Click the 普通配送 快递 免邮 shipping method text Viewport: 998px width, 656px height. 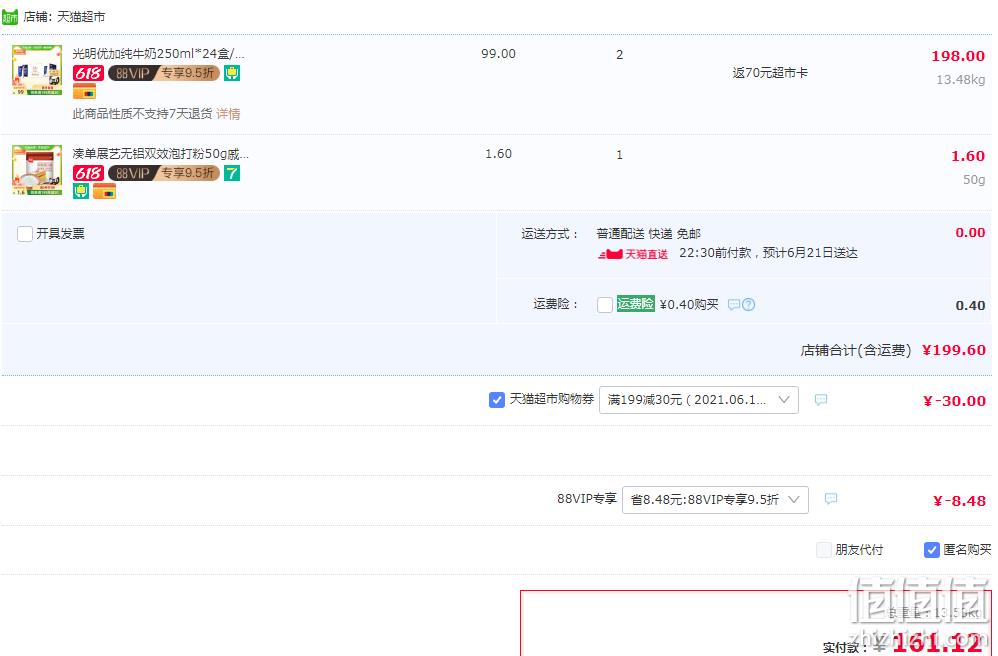pyautogui.click(x=649, y=234)
